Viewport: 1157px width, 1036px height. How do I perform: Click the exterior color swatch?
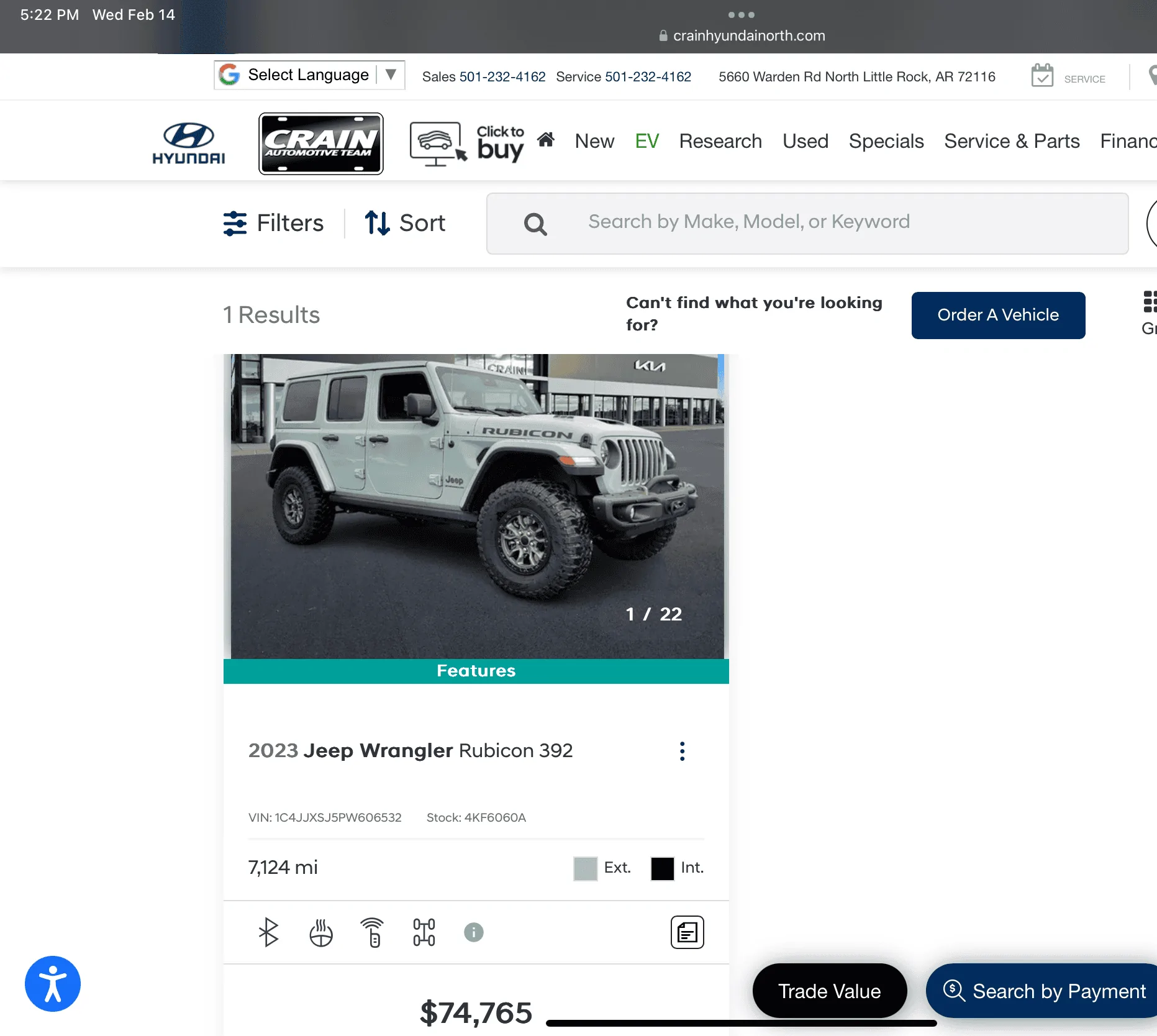585,868
